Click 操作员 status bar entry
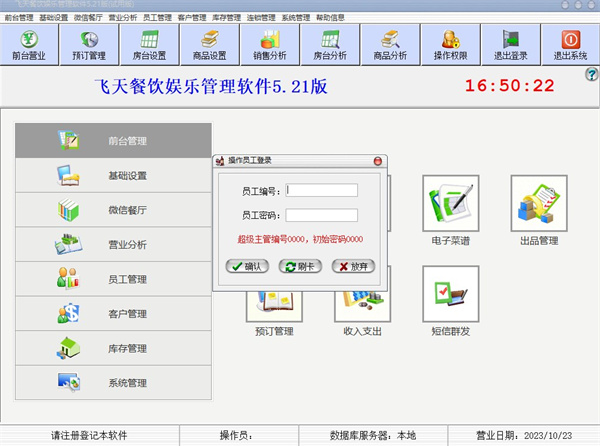The image size is (600, 446). [236, 435]
